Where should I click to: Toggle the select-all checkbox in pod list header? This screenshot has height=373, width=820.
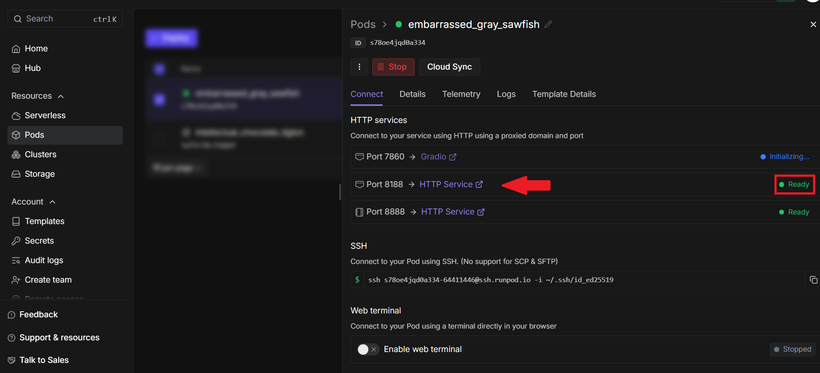pos(159,69)
